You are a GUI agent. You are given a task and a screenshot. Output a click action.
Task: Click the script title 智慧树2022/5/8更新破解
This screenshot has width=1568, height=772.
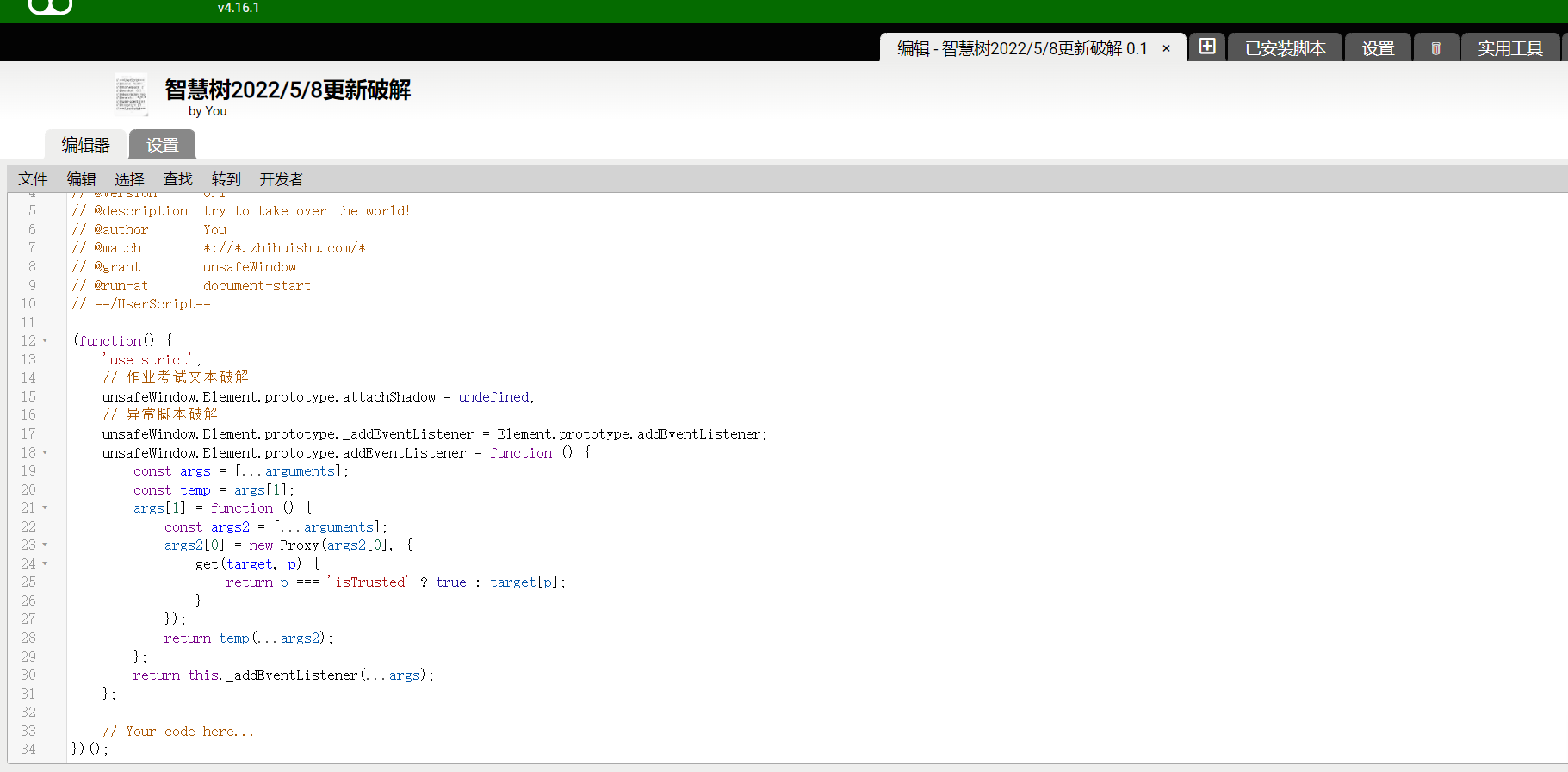pyautogui.click(x=288, y=90)
